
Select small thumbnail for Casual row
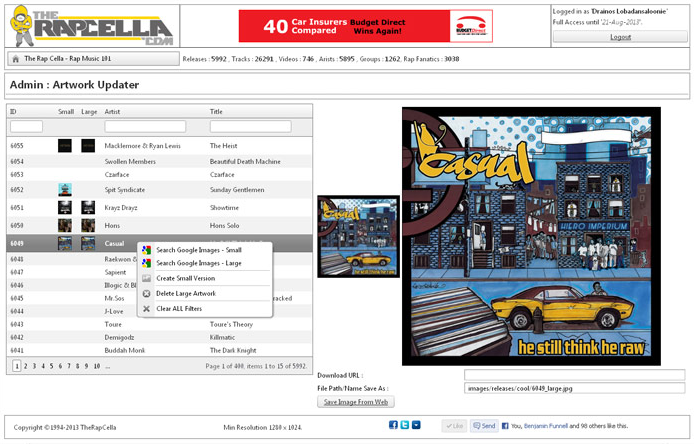65,243
